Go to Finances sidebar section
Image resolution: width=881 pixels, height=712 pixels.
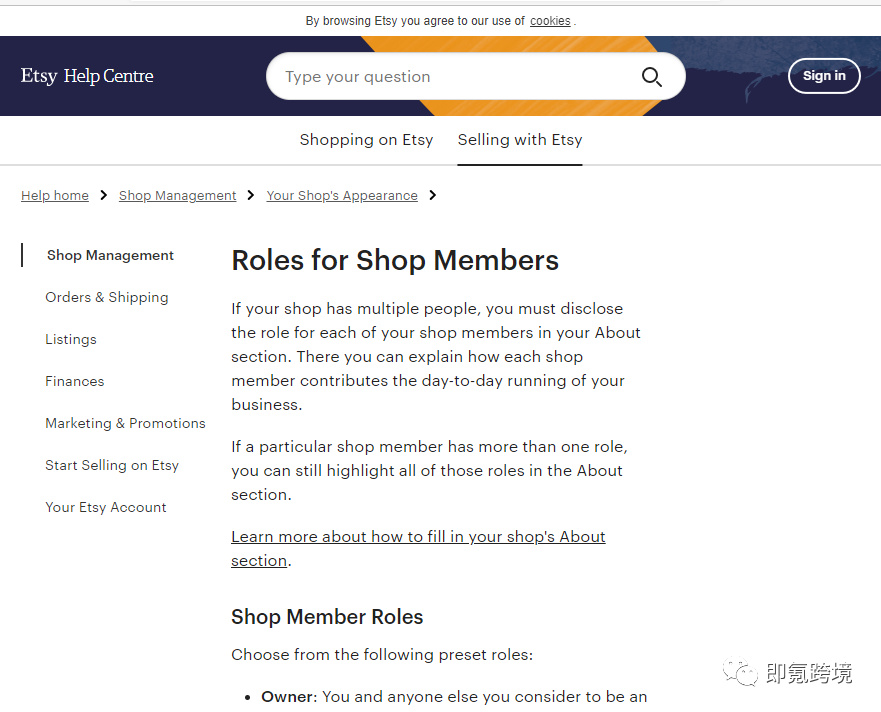(x=75, y=382)
